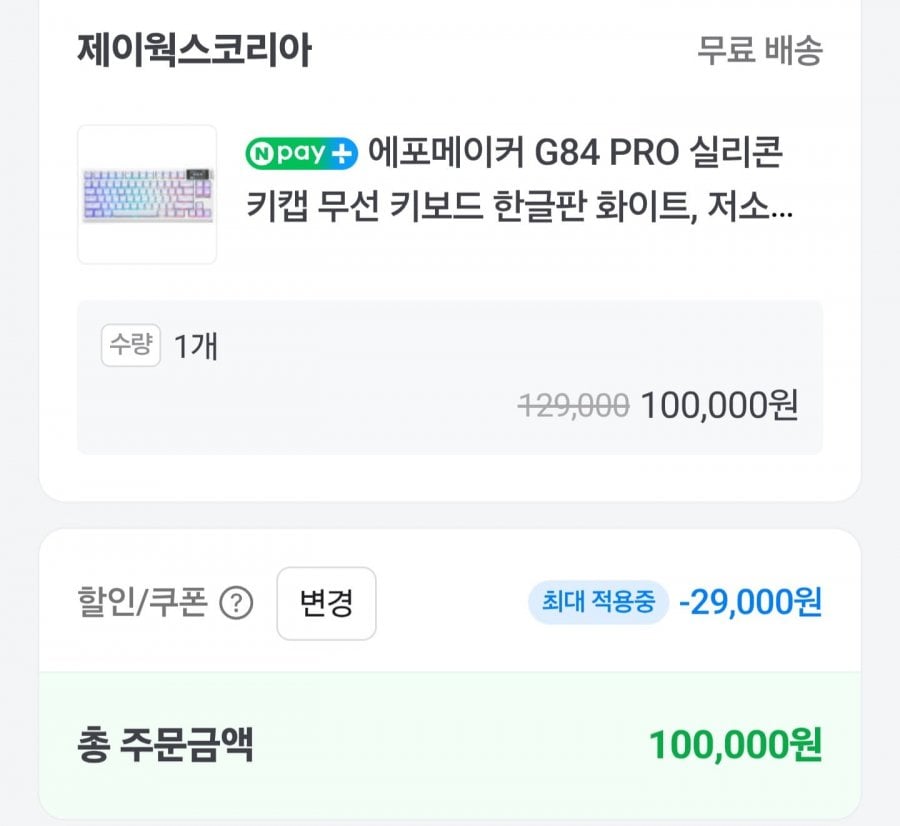Click the 무료 배송 shipping label
The image size is (900, 826).
759,50
